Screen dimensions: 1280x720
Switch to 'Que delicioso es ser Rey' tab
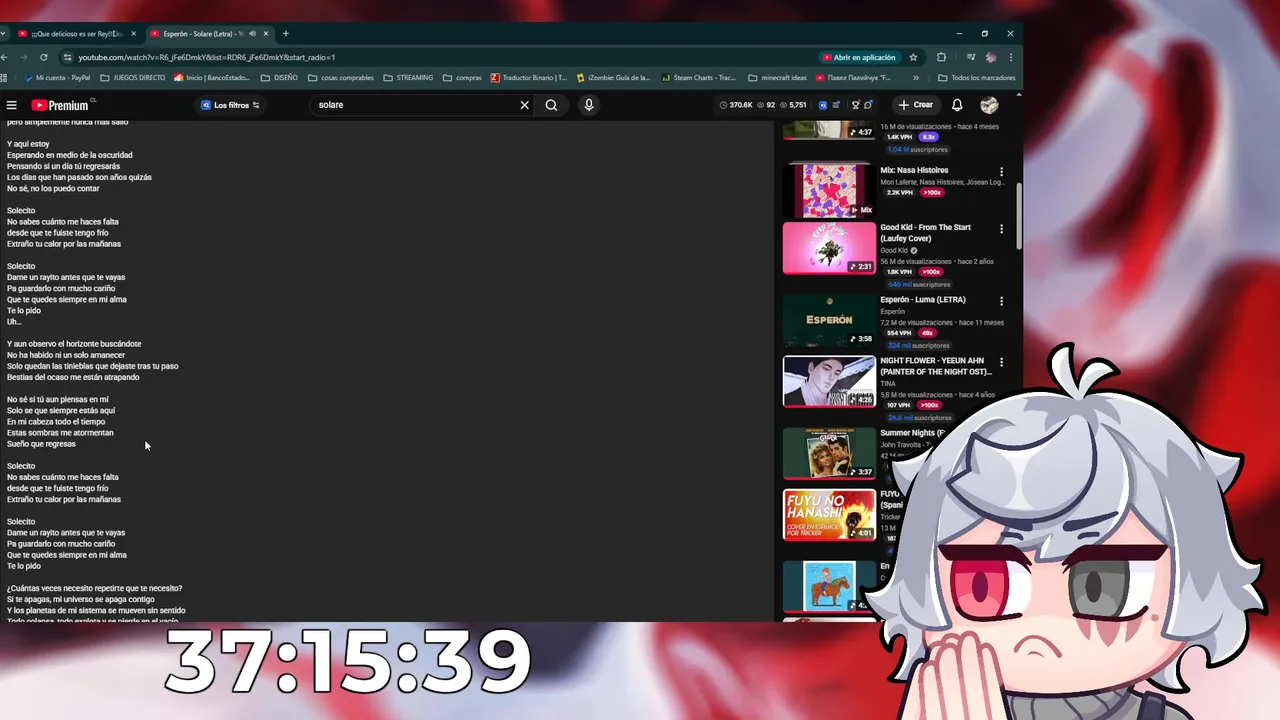(x=75, y=33)
